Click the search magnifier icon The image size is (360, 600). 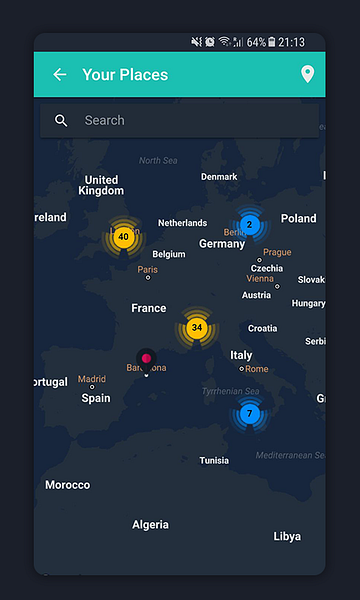(61, 121)
